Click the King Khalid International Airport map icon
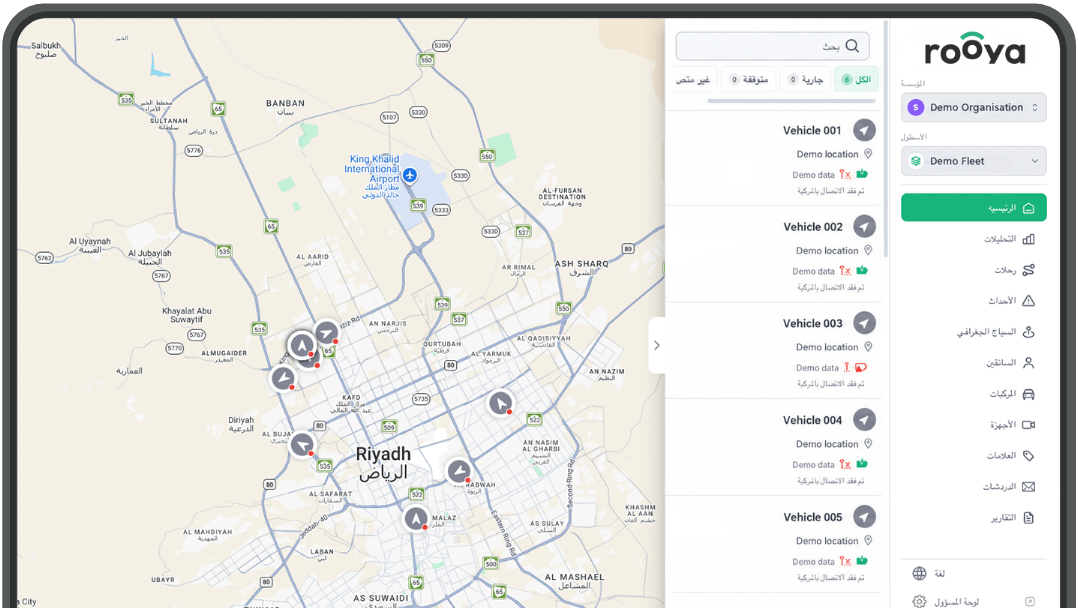The height and width of the screenshot is (608, 1078). point(410,175)
